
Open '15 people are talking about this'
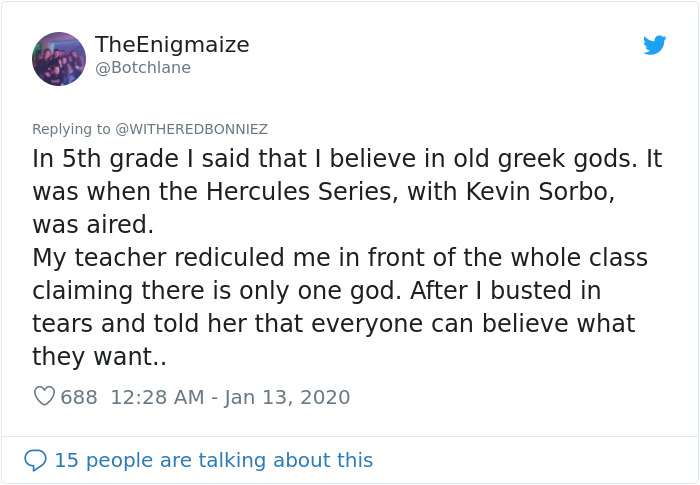point(213,460)
